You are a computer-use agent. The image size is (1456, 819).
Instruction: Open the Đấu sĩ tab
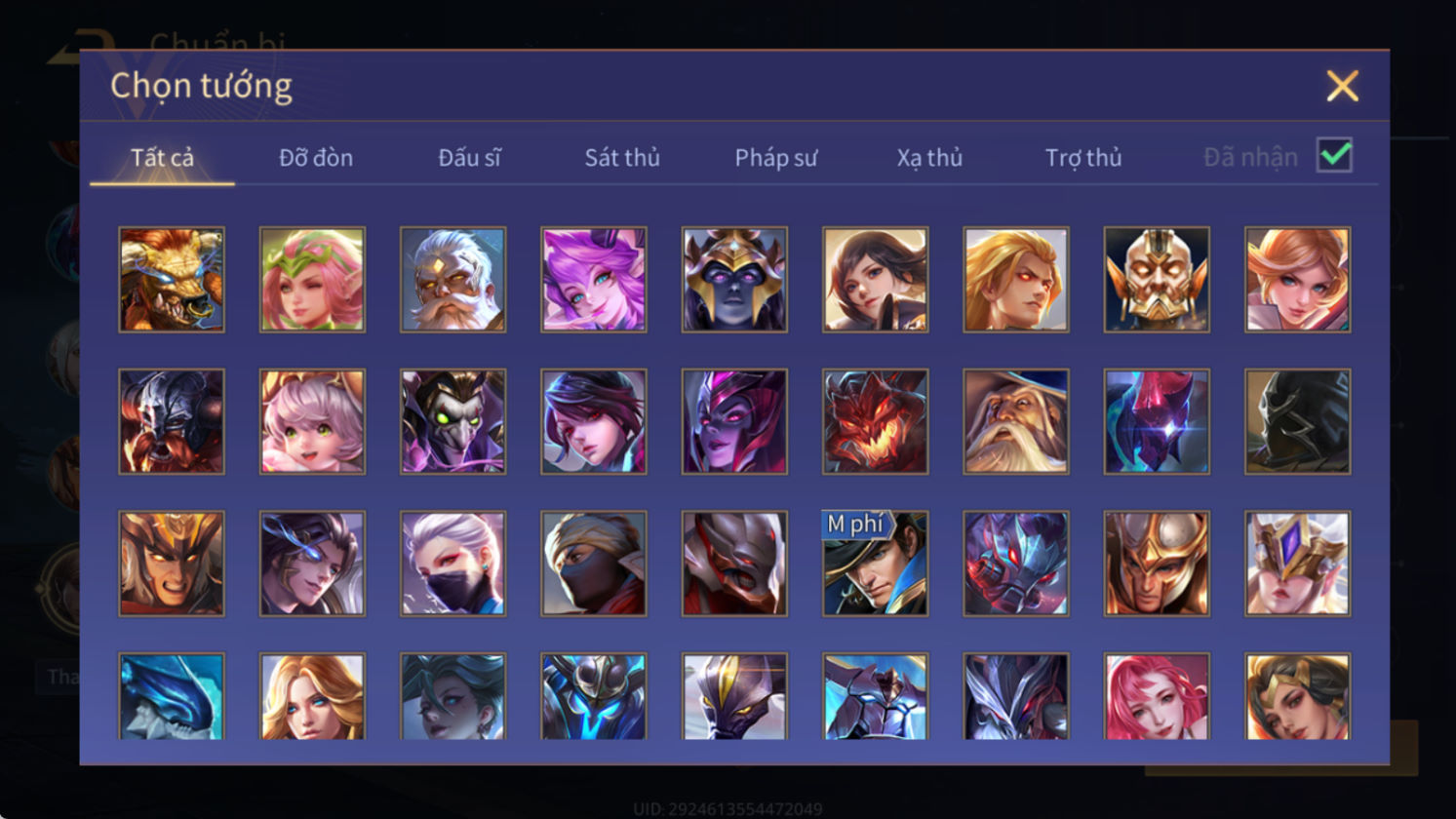[469, 158]
